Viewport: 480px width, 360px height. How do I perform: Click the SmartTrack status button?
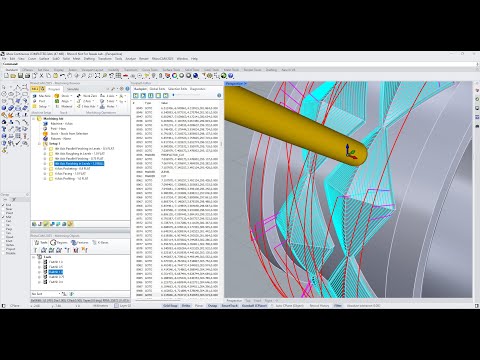coord(230,305)
